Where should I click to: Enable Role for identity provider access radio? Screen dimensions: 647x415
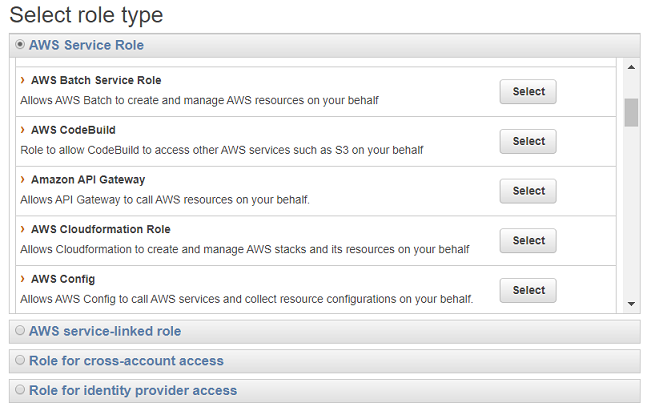20,391
